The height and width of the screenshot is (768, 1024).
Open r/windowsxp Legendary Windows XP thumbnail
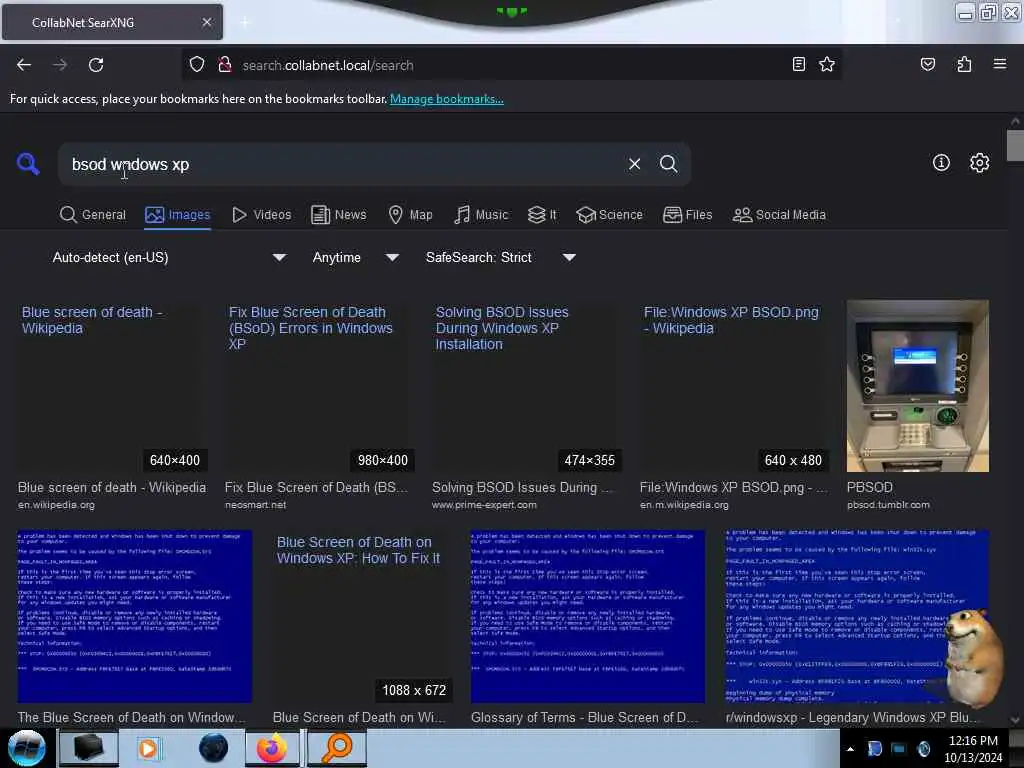tap(857, 616)
